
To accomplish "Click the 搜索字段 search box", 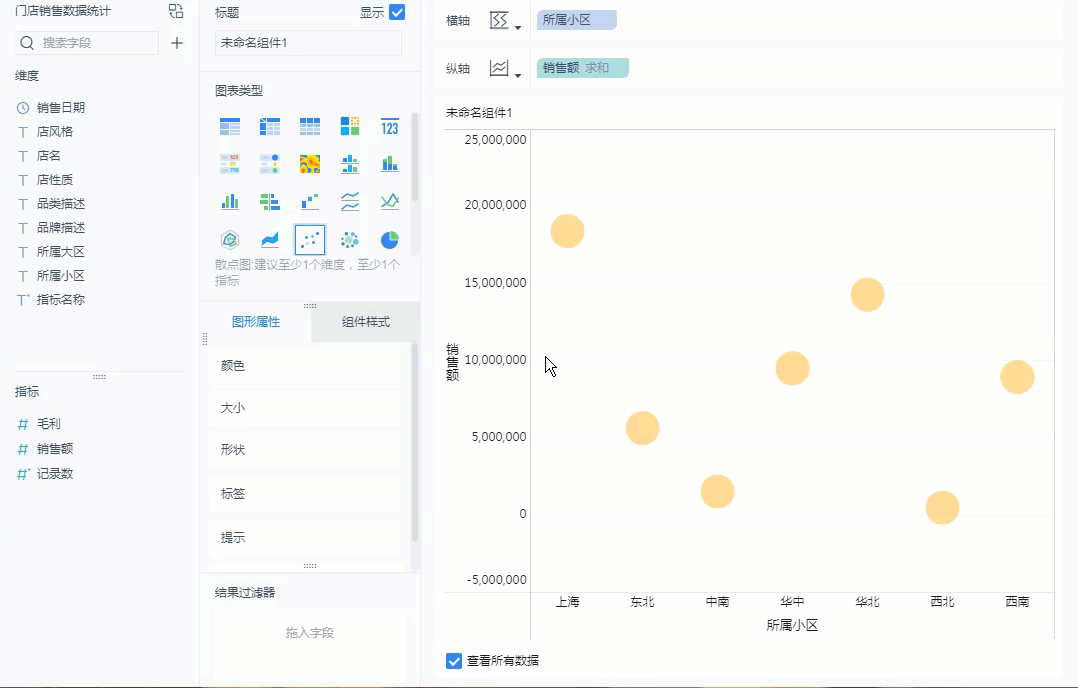I will [x=87, y=43].
